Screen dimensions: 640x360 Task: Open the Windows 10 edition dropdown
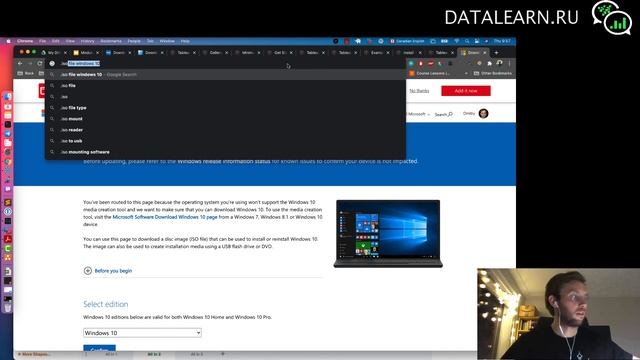coord(142,333)
